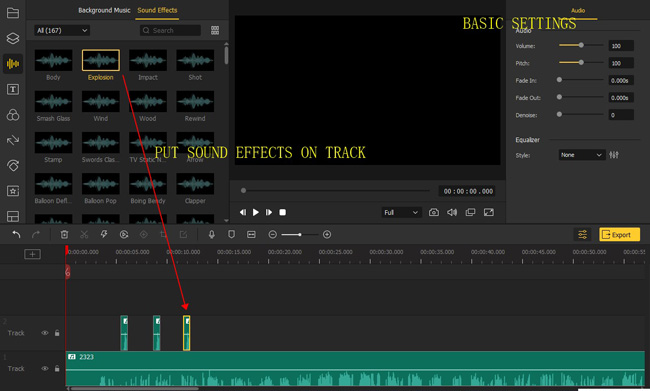The width and height of the screenshot is (650, 391).
Task: Click the timeline zoom slider
Action: pos(300,235)
